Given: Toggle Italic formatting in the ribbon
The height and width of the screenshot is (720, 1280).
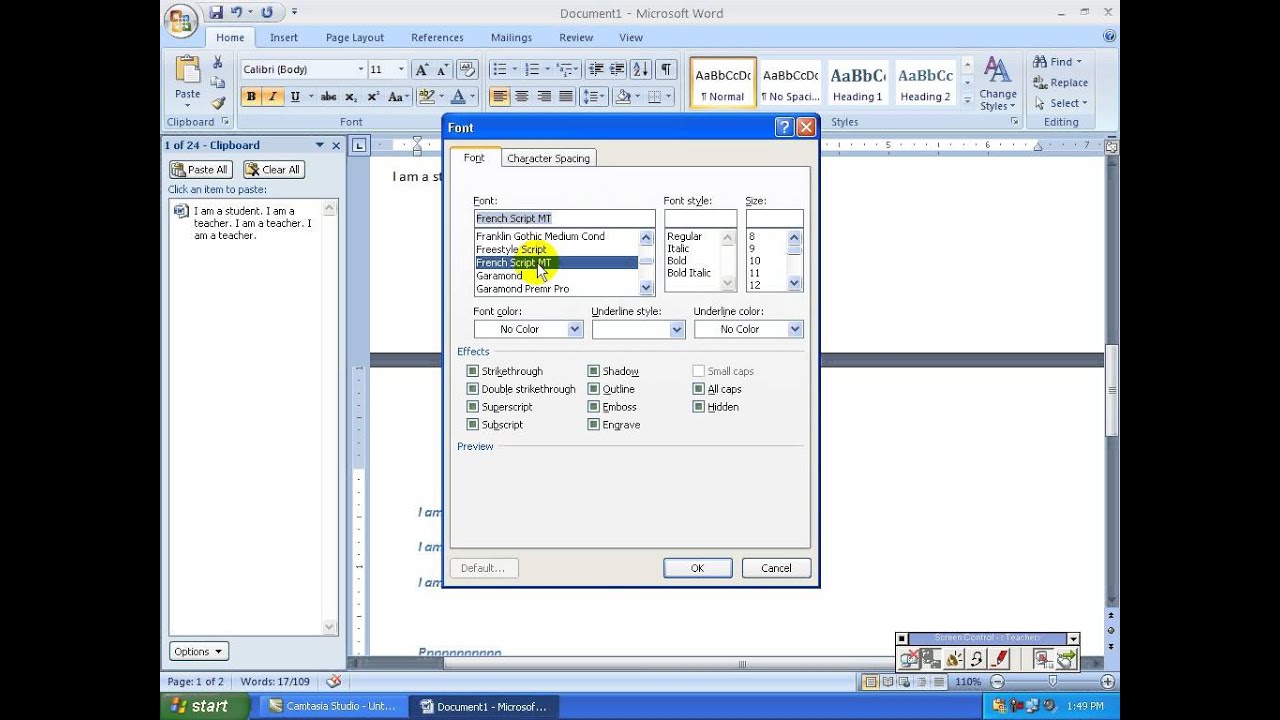Looking at the screenshot, I should 272,97.
